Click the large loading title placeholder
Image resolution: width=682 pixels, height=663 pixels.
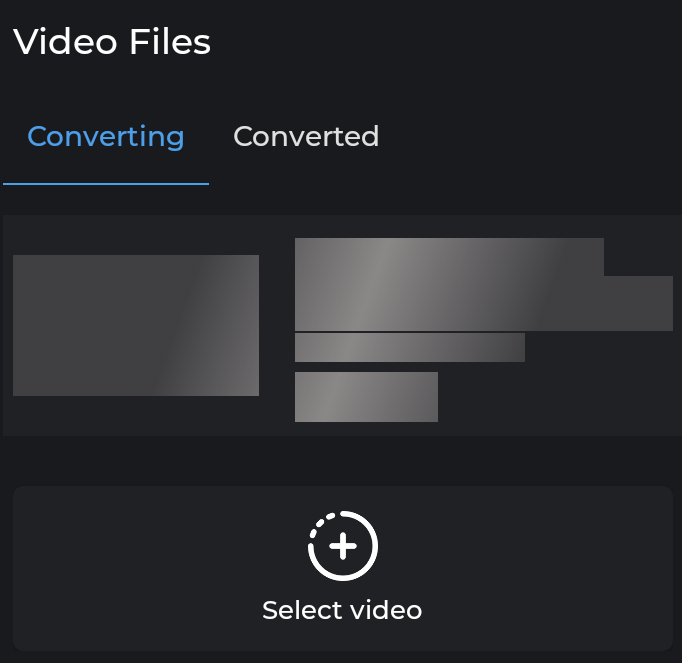tap(484, 285)
